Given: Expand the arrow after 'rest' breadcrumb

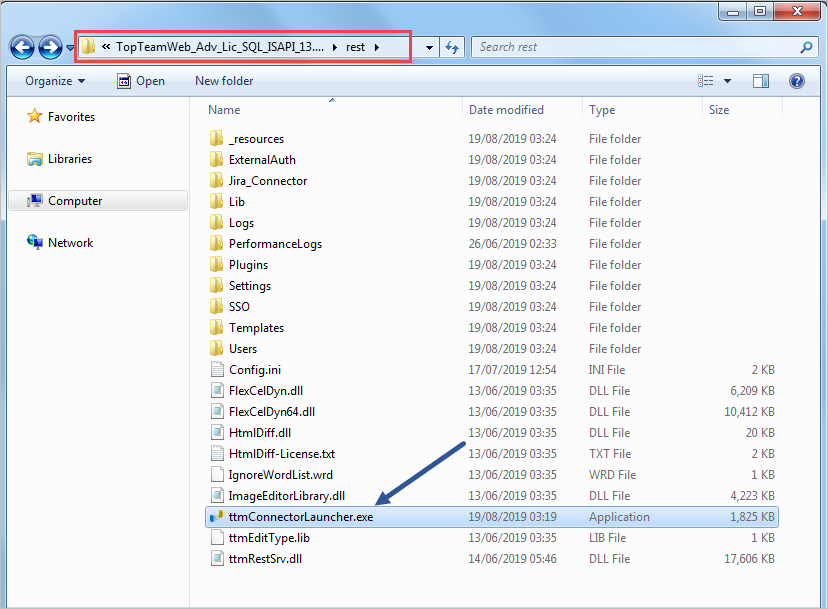Looking at the screenshot, I should [377, 48].
